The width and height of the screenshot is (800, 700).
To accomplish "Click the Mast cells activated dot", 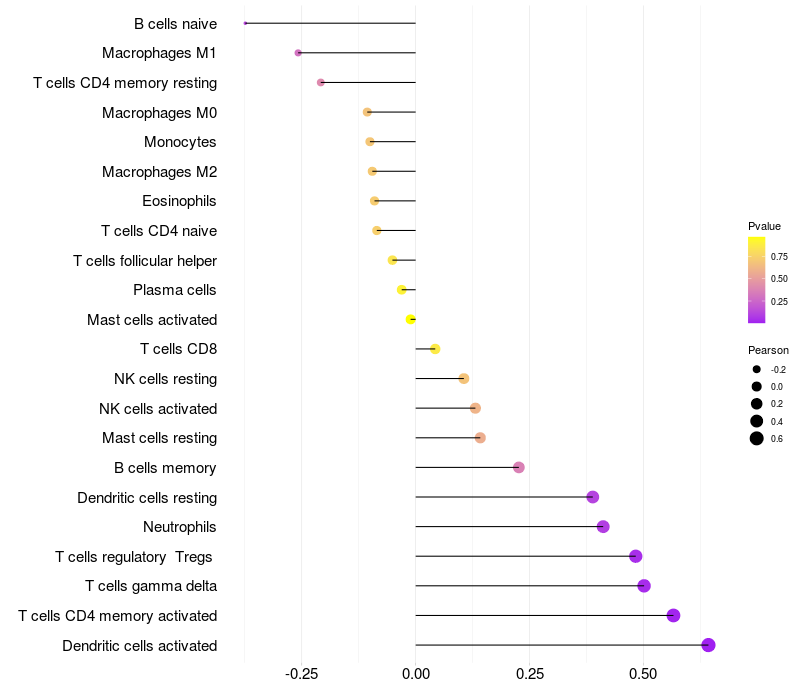I will 411,319.
